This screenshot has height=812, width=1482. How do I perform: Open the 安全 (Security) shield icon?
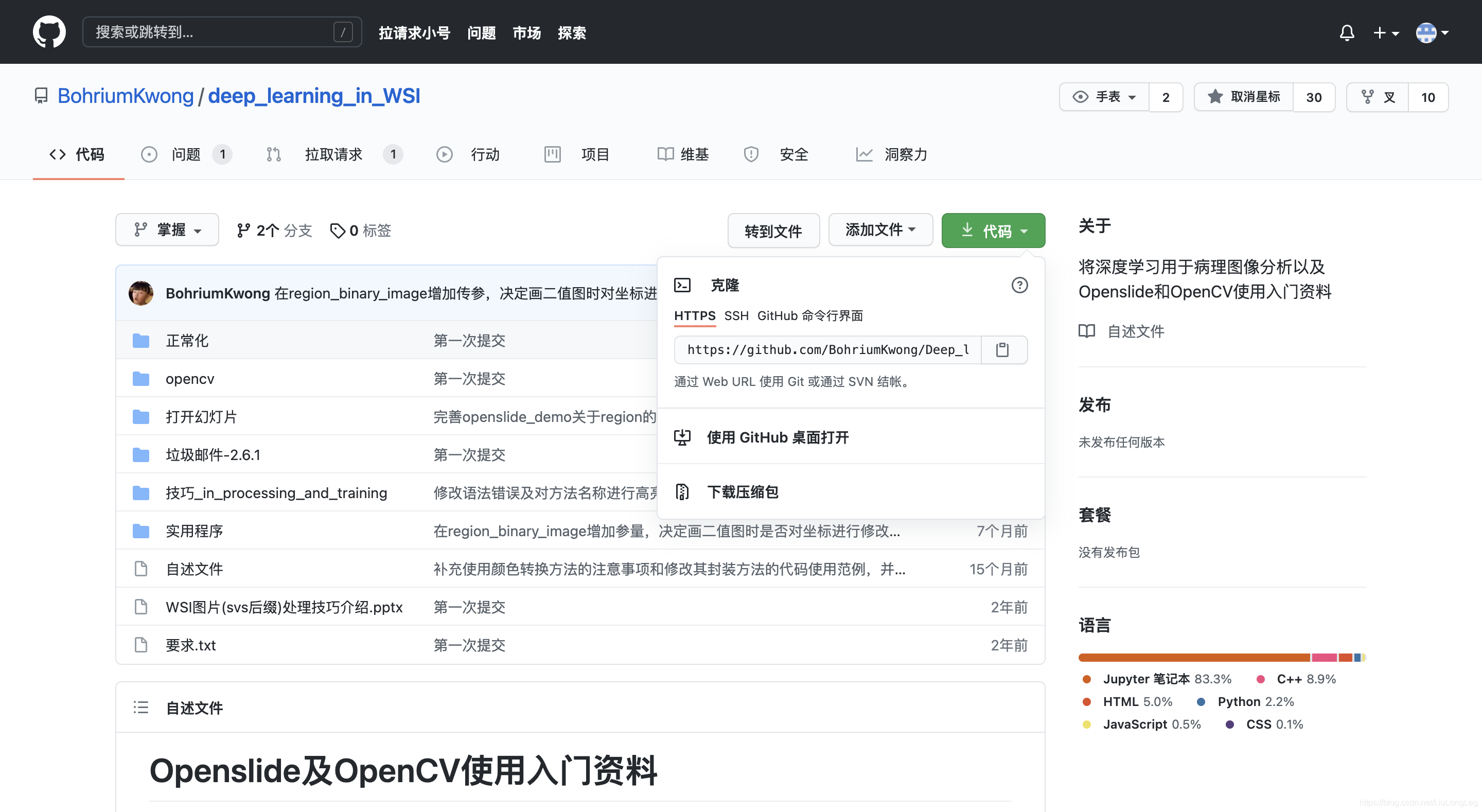pos(750,154)
